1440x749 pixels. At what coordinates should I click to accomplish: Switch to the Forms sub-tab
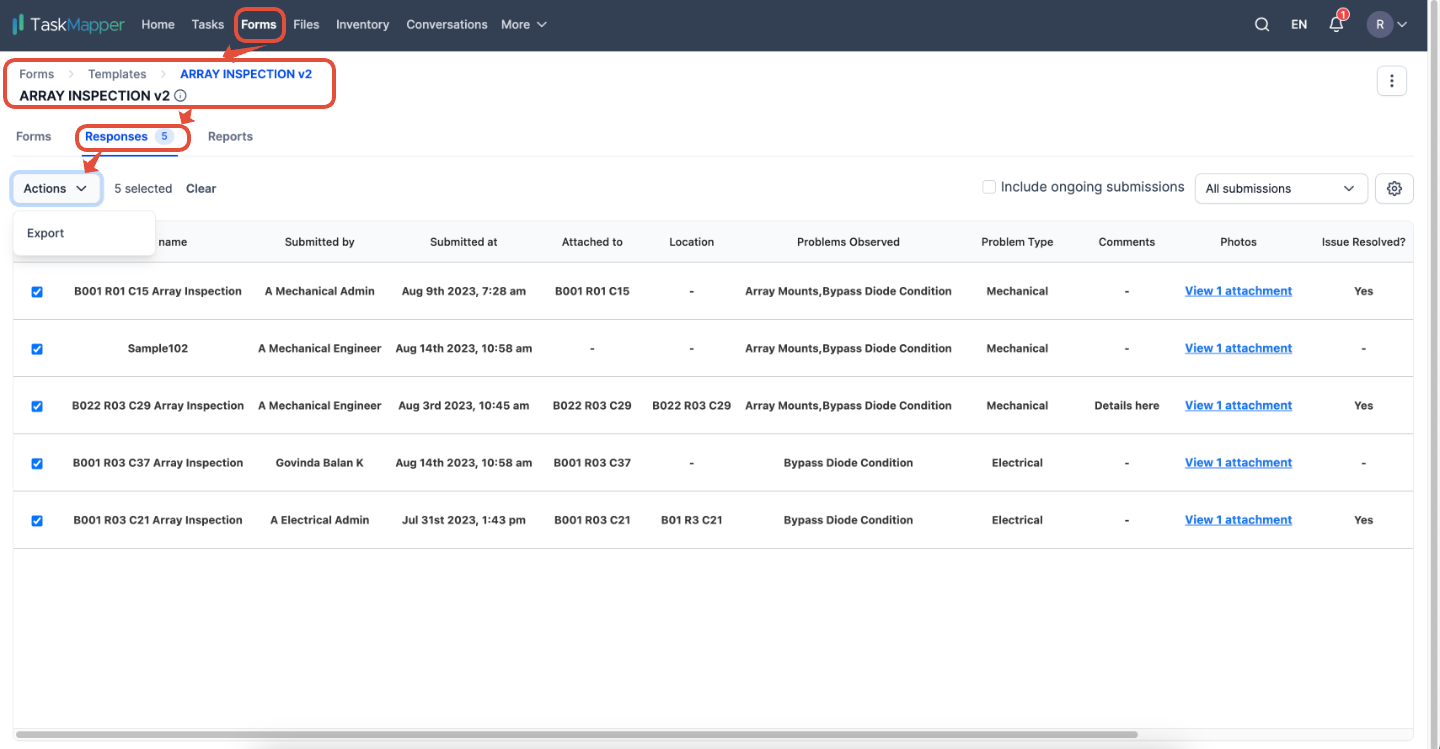click(34, 137)
